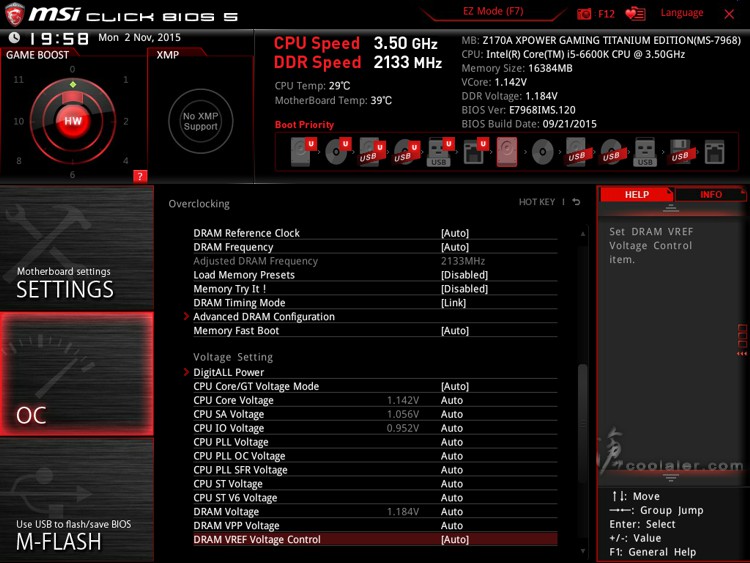The image size is (750, 563).
Task: Open DRAM VREF Voltage Control [Auto] dropdown
Action: click(454, 539)
